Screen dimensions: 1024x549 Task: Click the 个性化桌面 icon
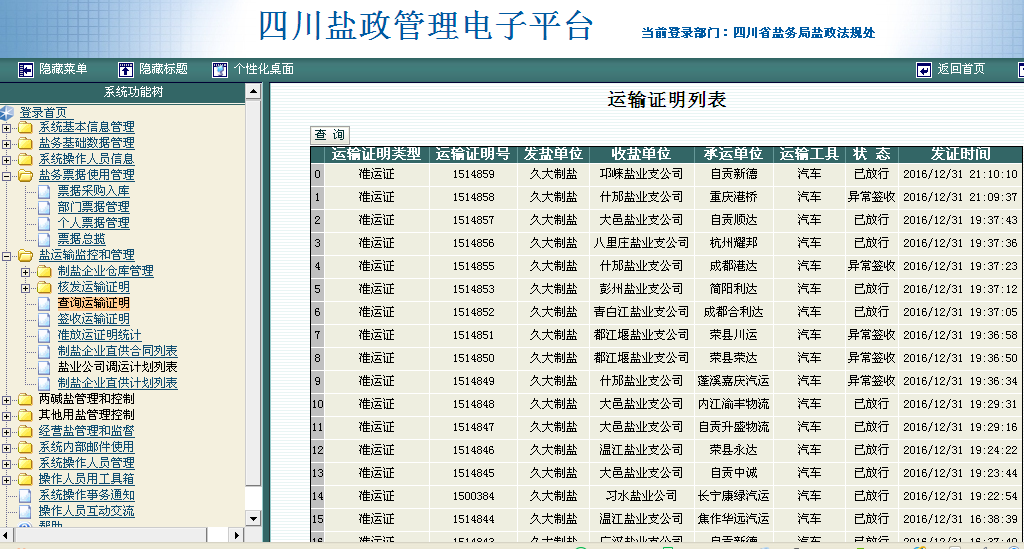click(220, 69)
